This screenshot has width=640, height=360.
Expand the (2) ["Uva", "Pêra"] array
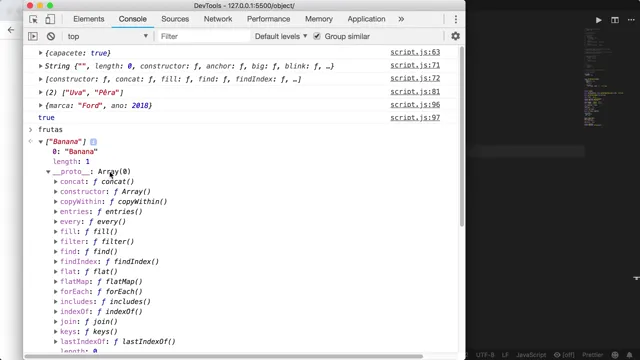click(x=40, y=93)
